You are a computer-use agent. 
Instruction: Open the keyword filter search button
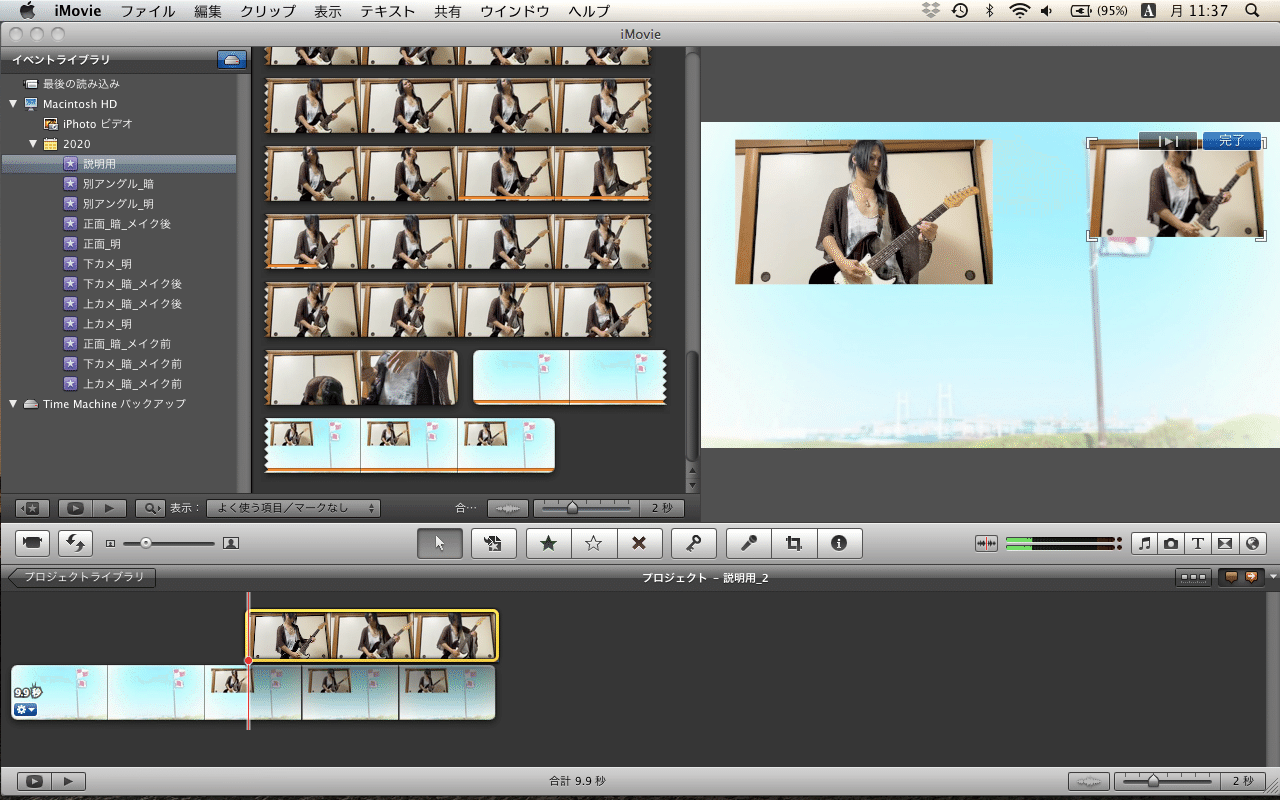150,508
